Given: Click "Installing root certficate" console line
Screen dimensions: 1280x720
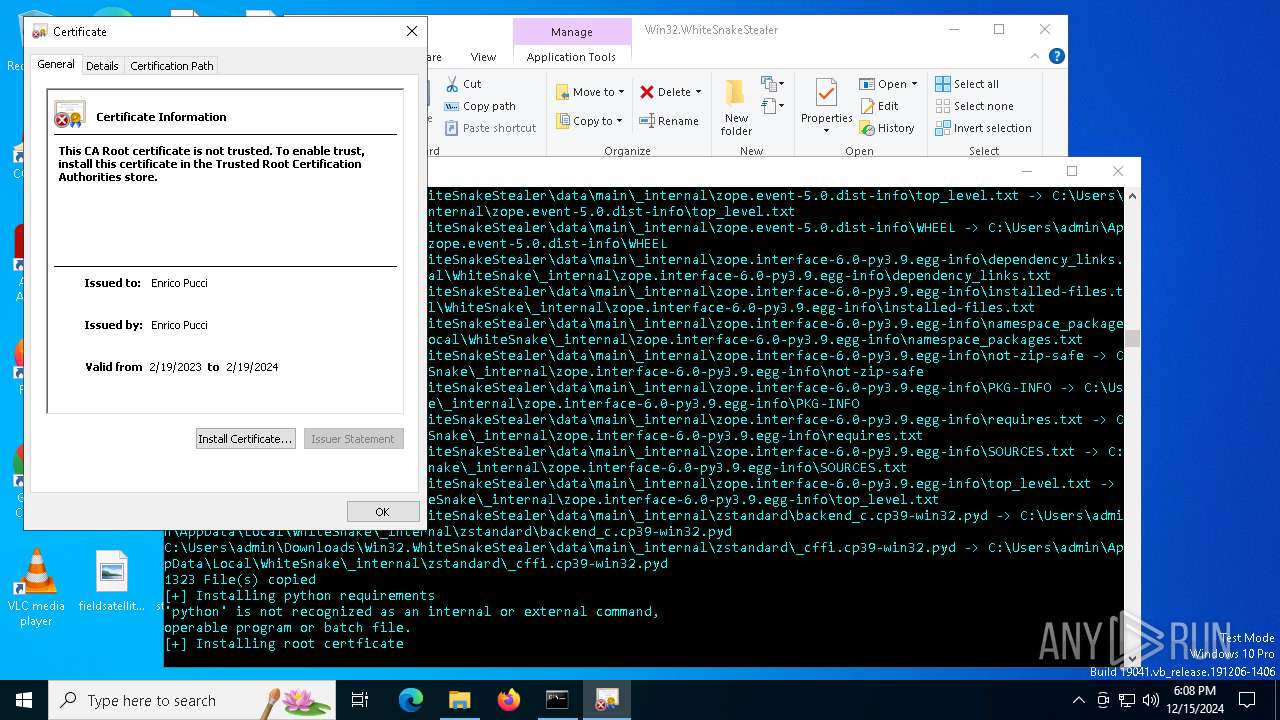Looking at the screenshot, I should coord(284,643).
